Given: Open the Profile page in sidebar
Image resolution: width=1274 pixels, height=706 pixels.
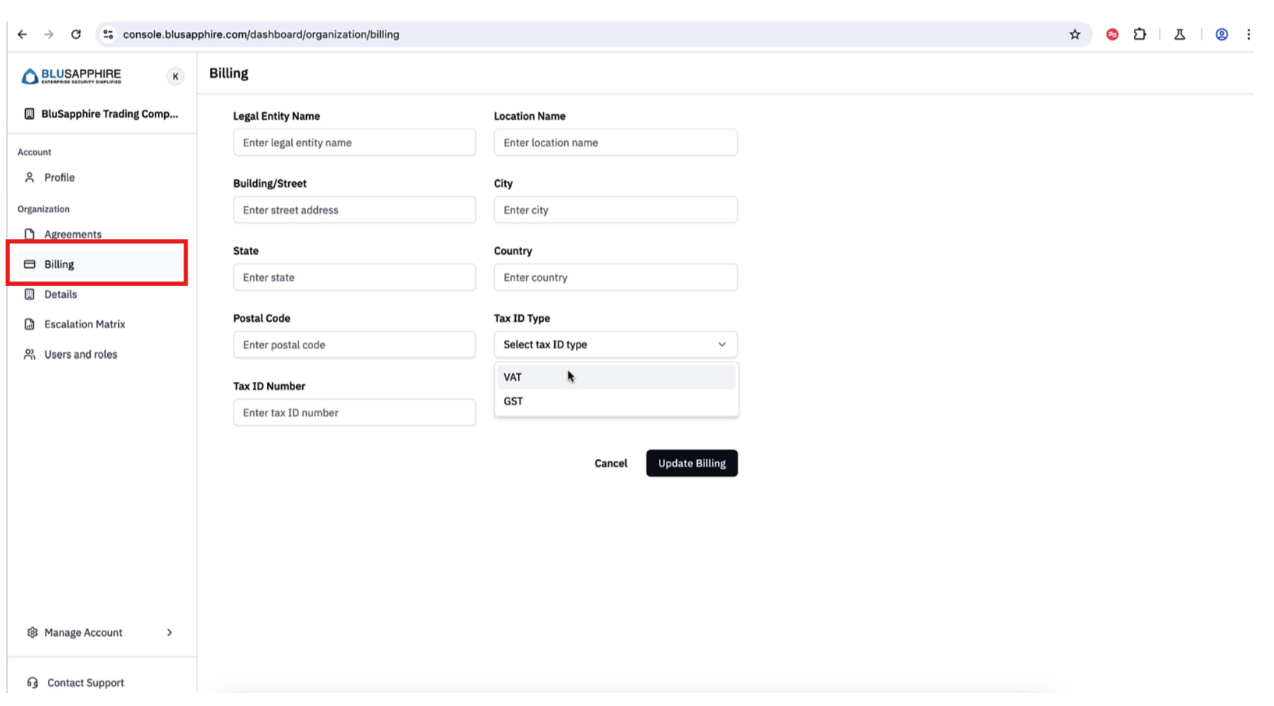Looking at the screenshot, I should [59, 177].
